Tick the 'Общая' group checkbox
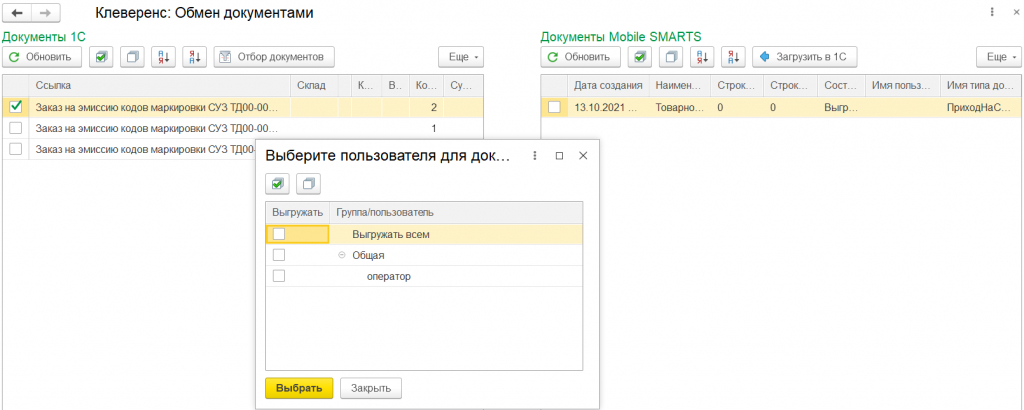This screenshot has height=410, width=1024. point(279,255)
